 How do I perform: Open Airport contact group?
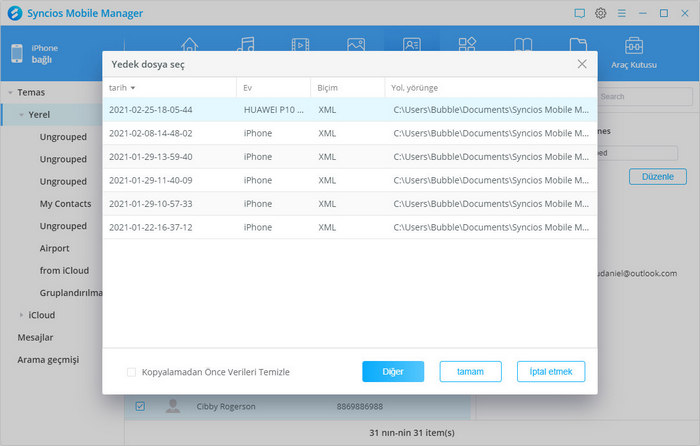click(x=54, y=248)
